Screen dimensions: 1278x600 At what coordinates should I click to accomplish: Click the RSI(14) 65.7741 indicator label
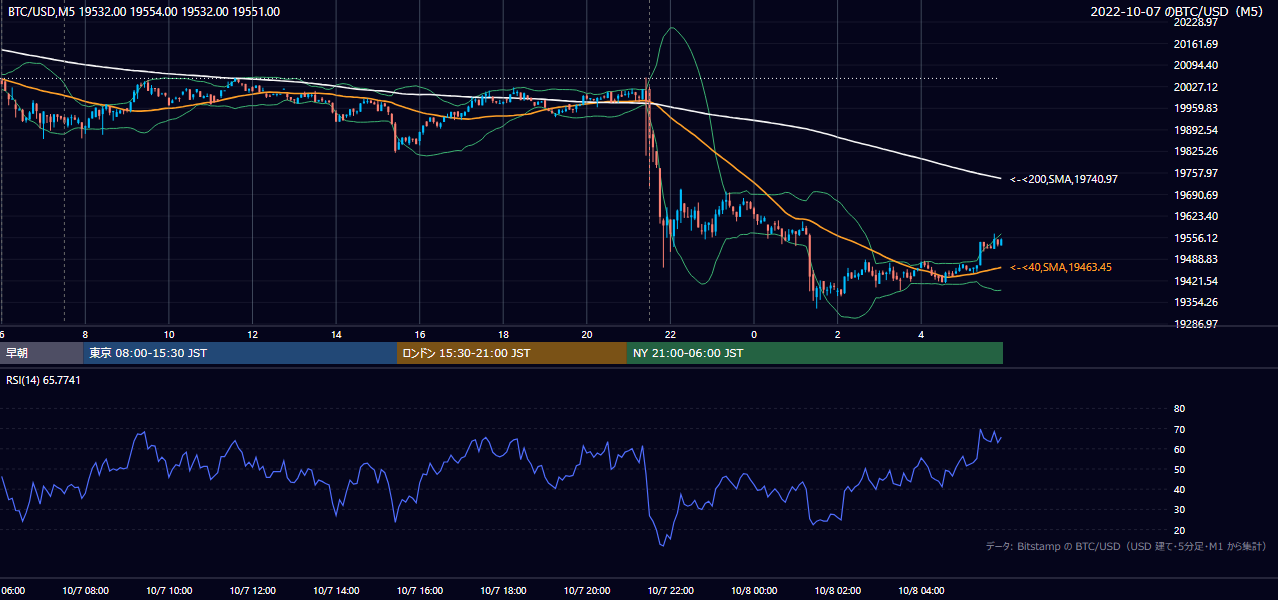43,380
